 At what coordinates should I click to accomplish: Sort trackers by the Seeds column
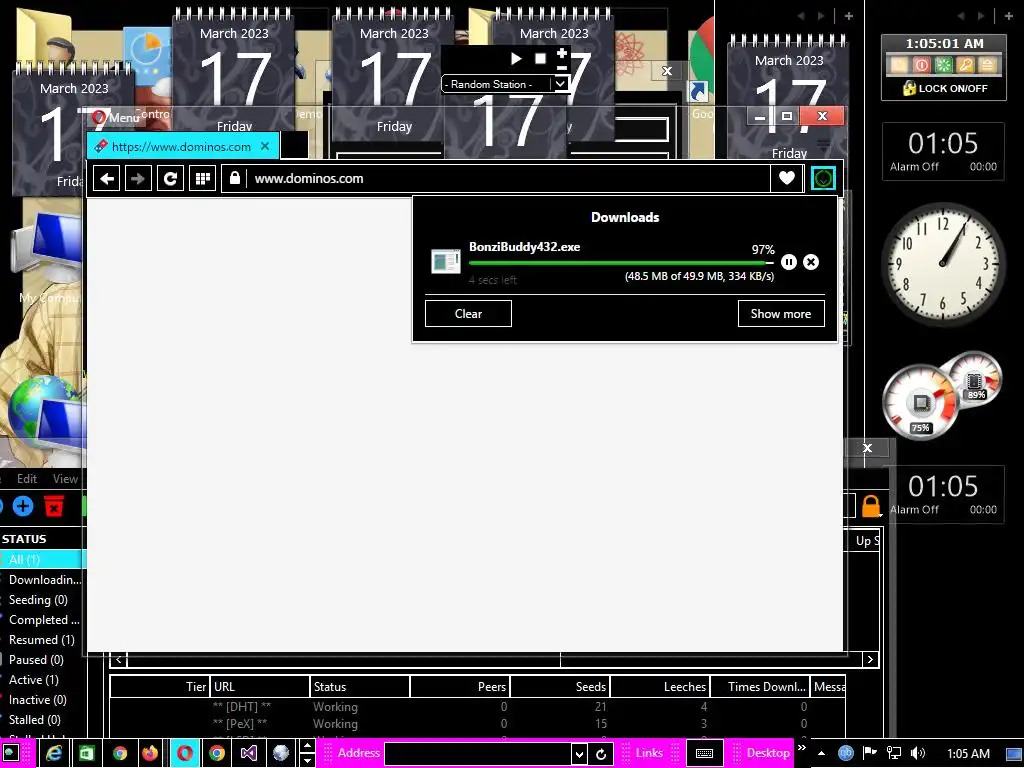pos(560,686)
